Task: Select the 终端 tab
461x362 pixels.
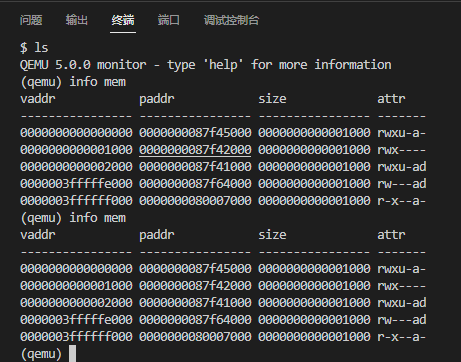Action: 123,20
